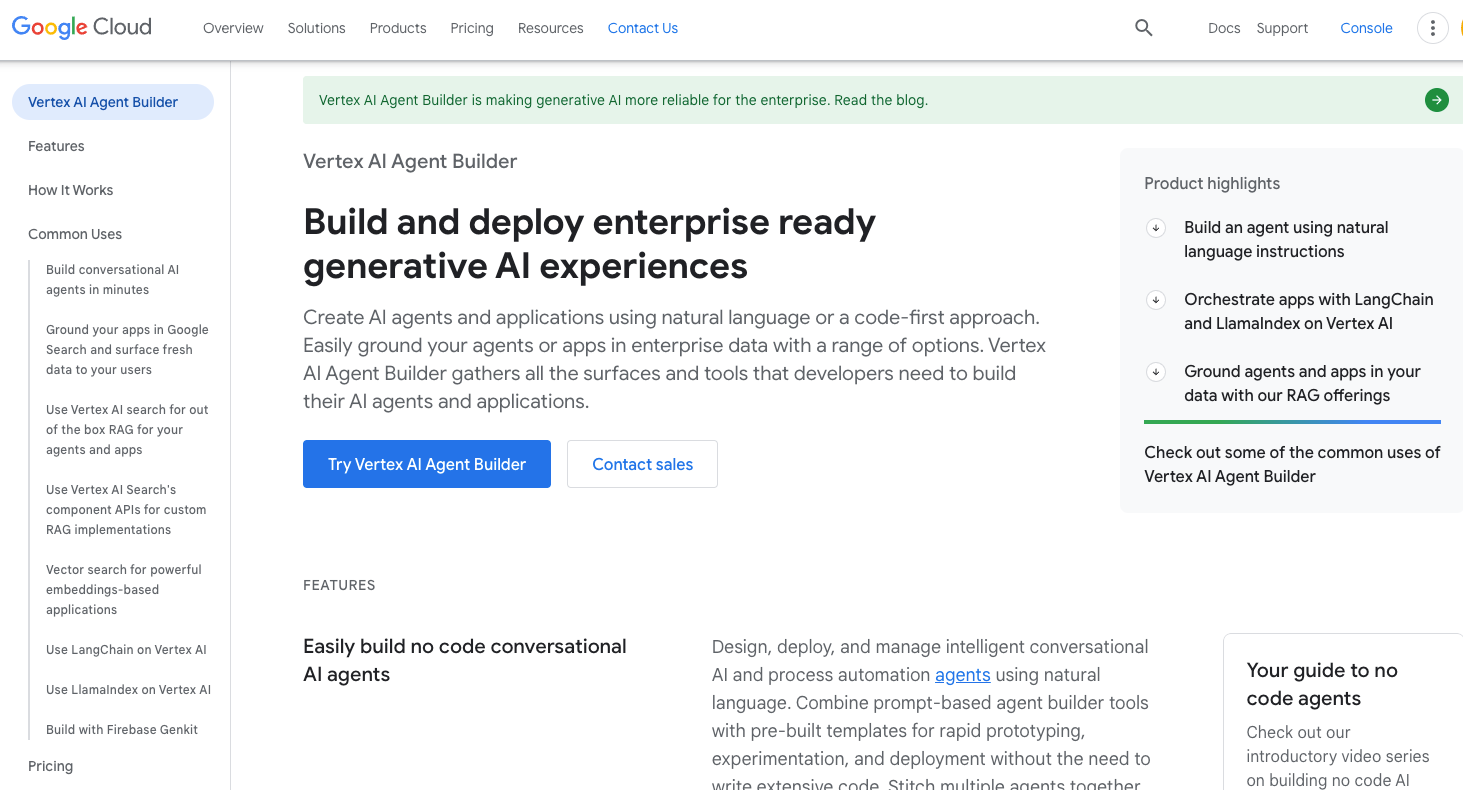Go to the Console
Screen dimensions: 1463x790
pyautogui.click(x=1366, y=28)
